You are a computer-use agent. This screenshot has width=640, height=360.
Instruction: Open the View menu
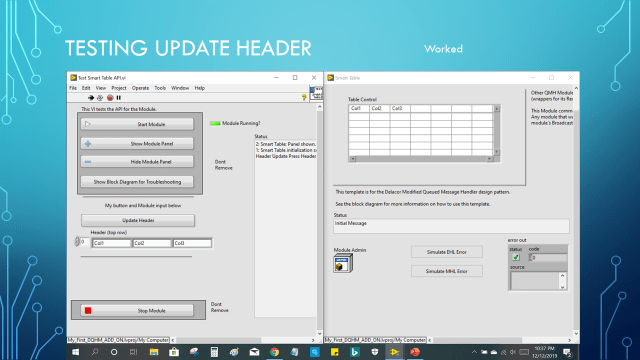100,88
